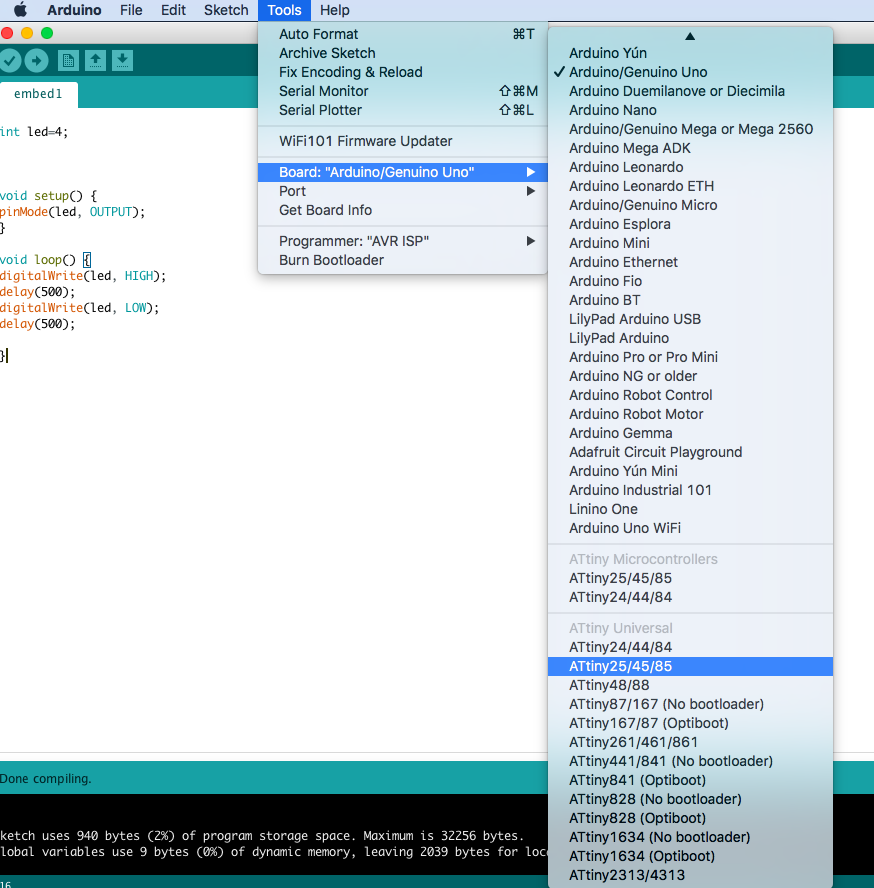Select Arduino Gemma board
This screenshot has width=874, height=888.
(x=690, y=433)
